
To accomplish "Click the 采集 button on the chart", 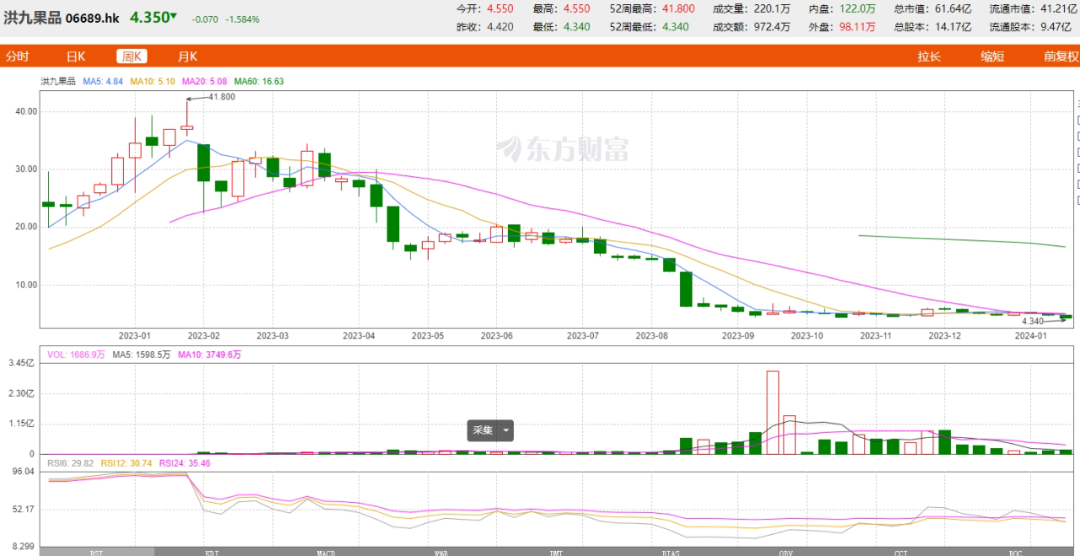I will pos(483,431).
